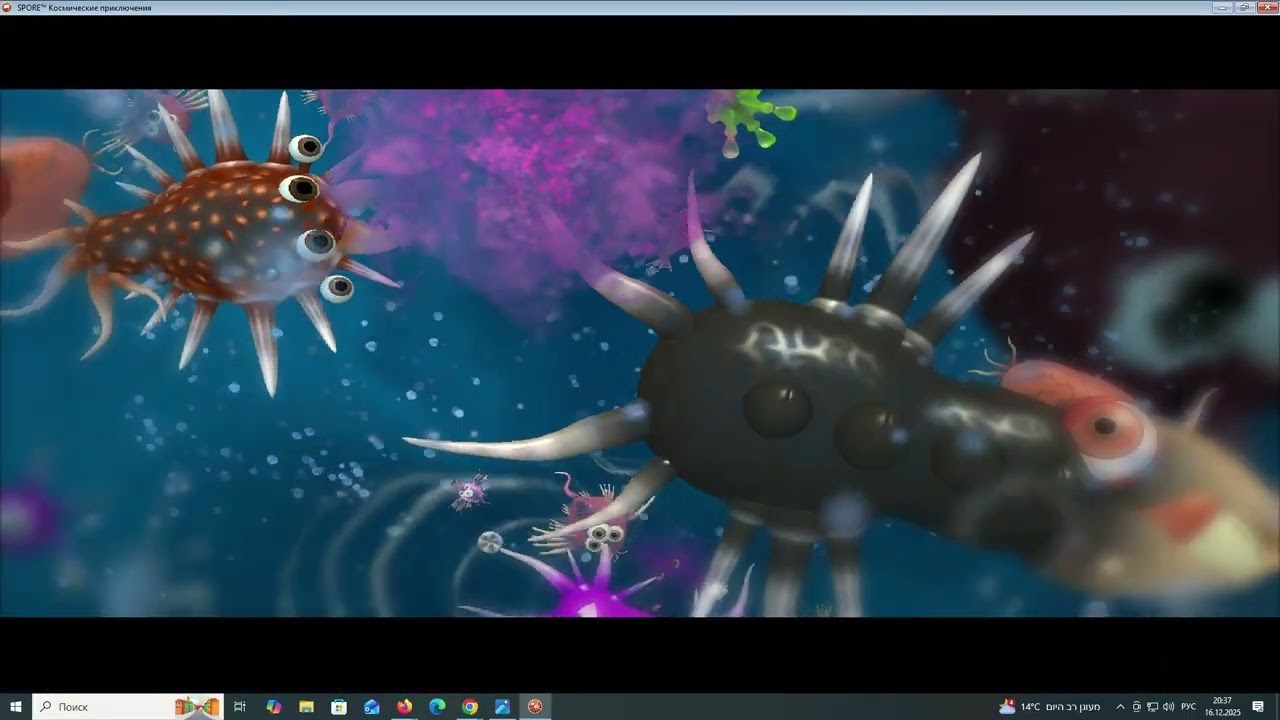Restore down the SPORE window
The image size is (1280, 720).
click(x=1244, y=7)
